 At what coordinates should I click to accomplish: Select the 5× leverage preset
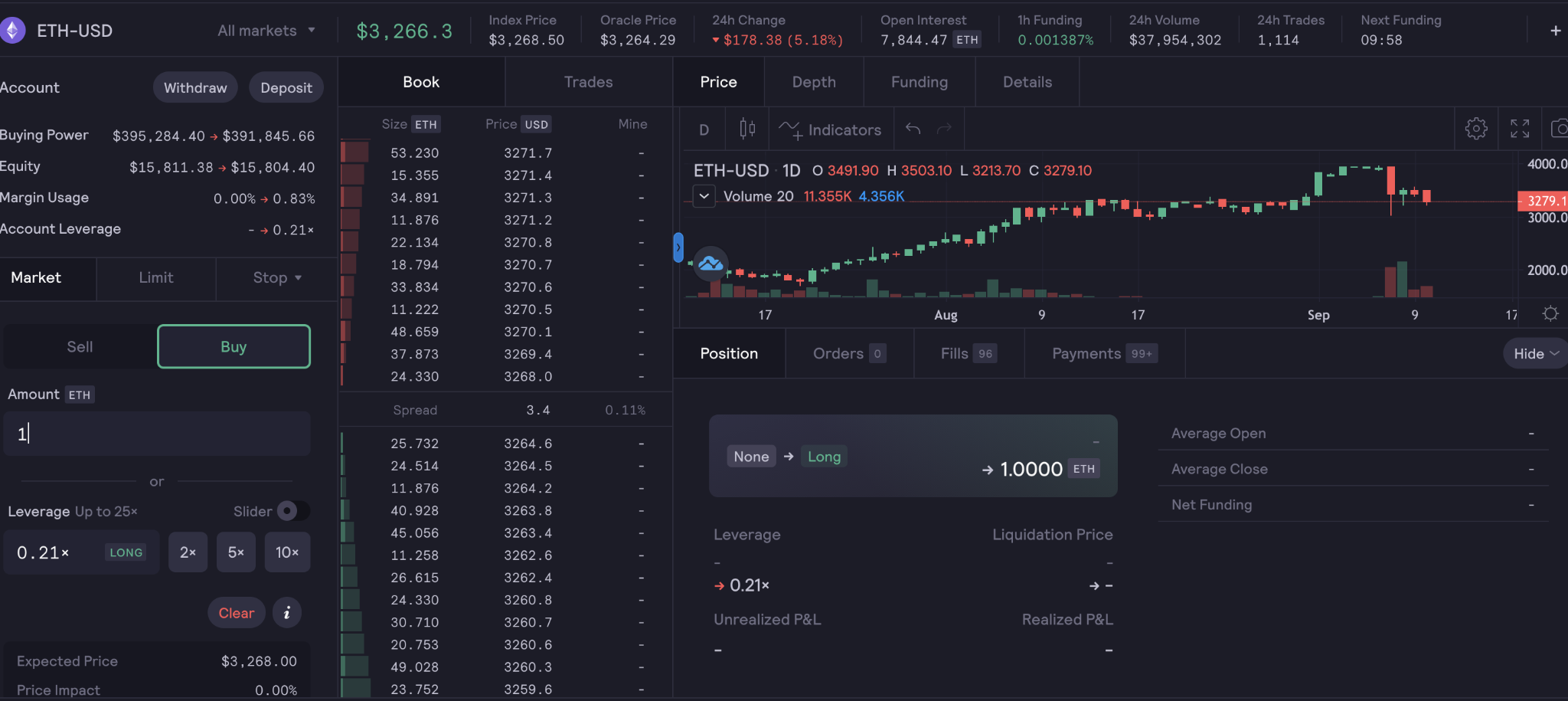tap(236, 552)
